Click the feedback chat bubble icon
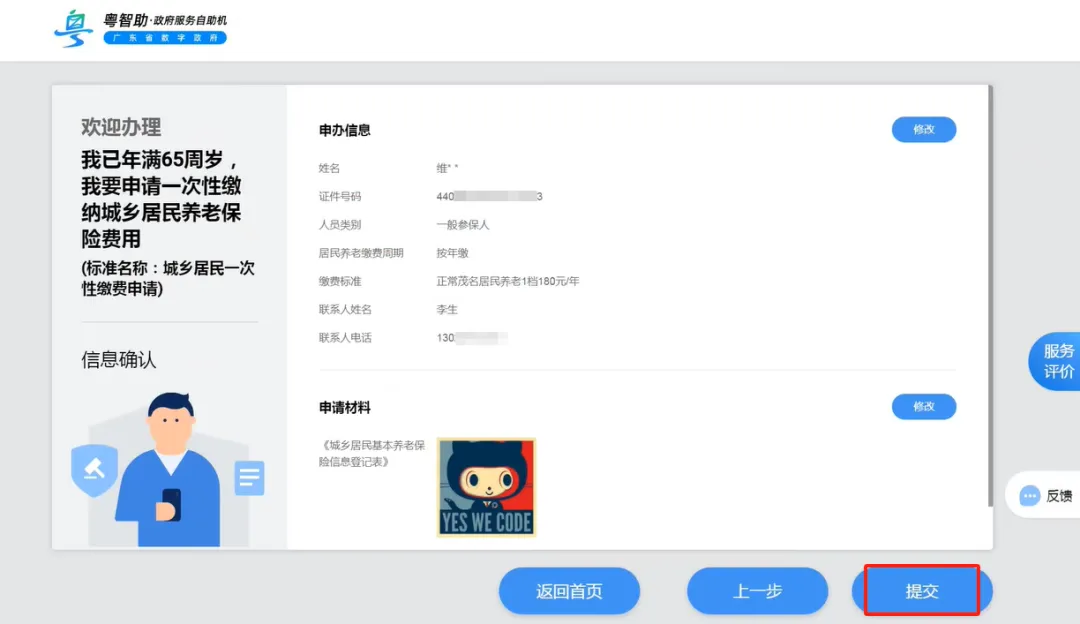 coord(1029,496)
